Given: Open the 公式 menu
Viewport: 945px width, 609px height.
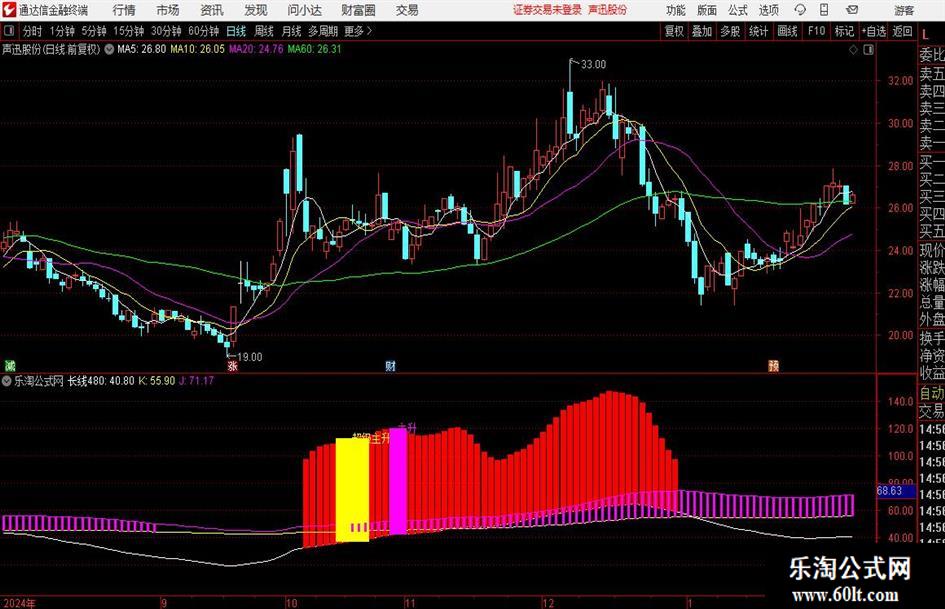Looking at the screenshot, I should point(738,10).
